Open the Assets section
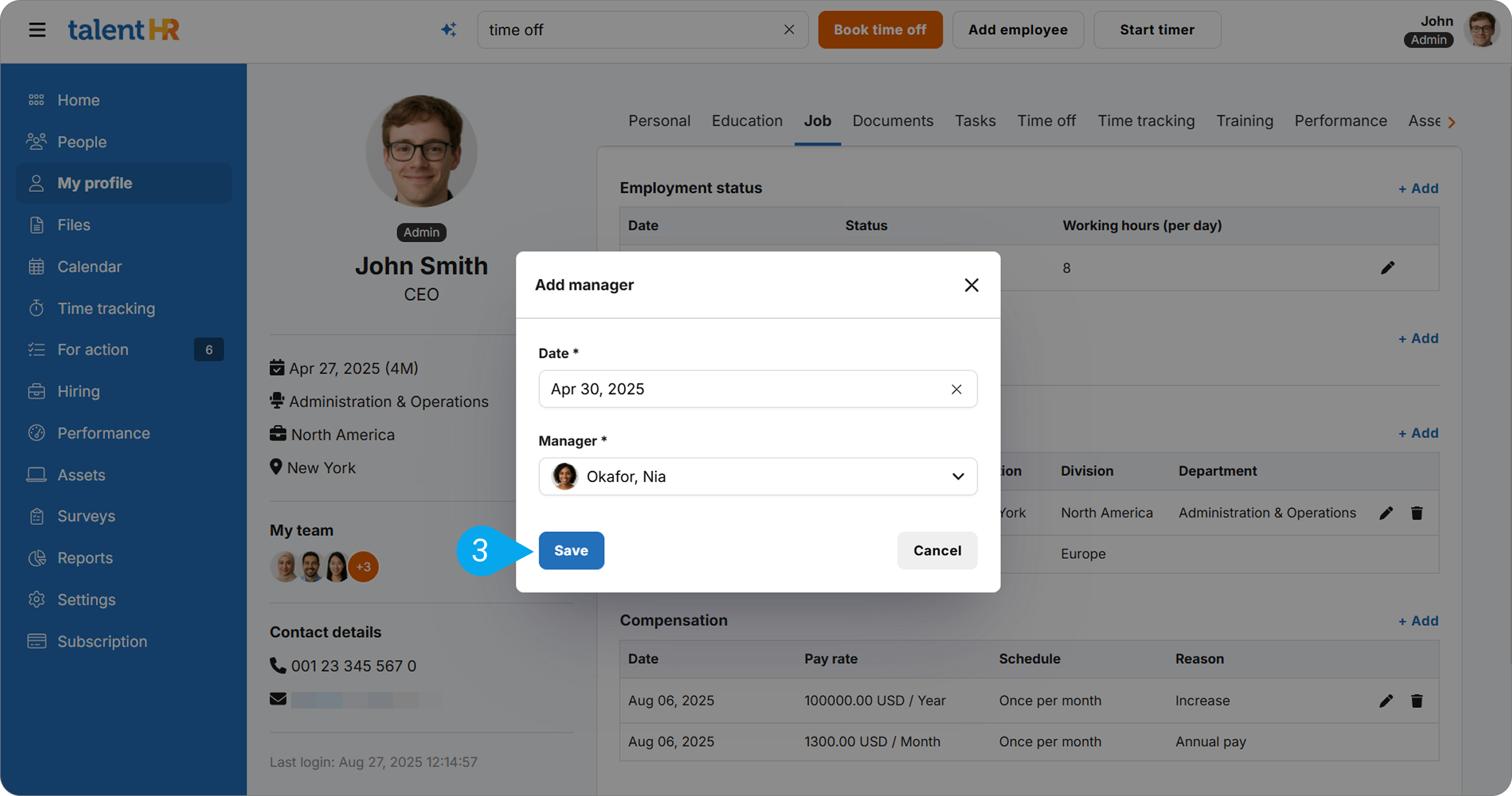Image resolution: width=1512 pixels, height=796 pixels. (x=81, y=474)
